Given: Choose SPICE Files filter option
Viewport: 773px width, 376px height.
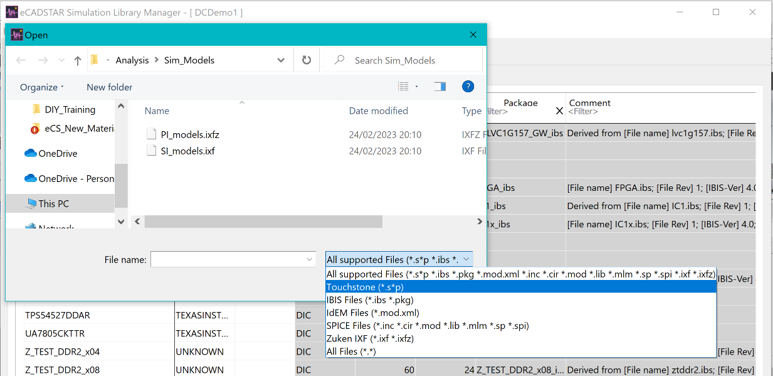Looking at the screenshot, I should (521, 325).
